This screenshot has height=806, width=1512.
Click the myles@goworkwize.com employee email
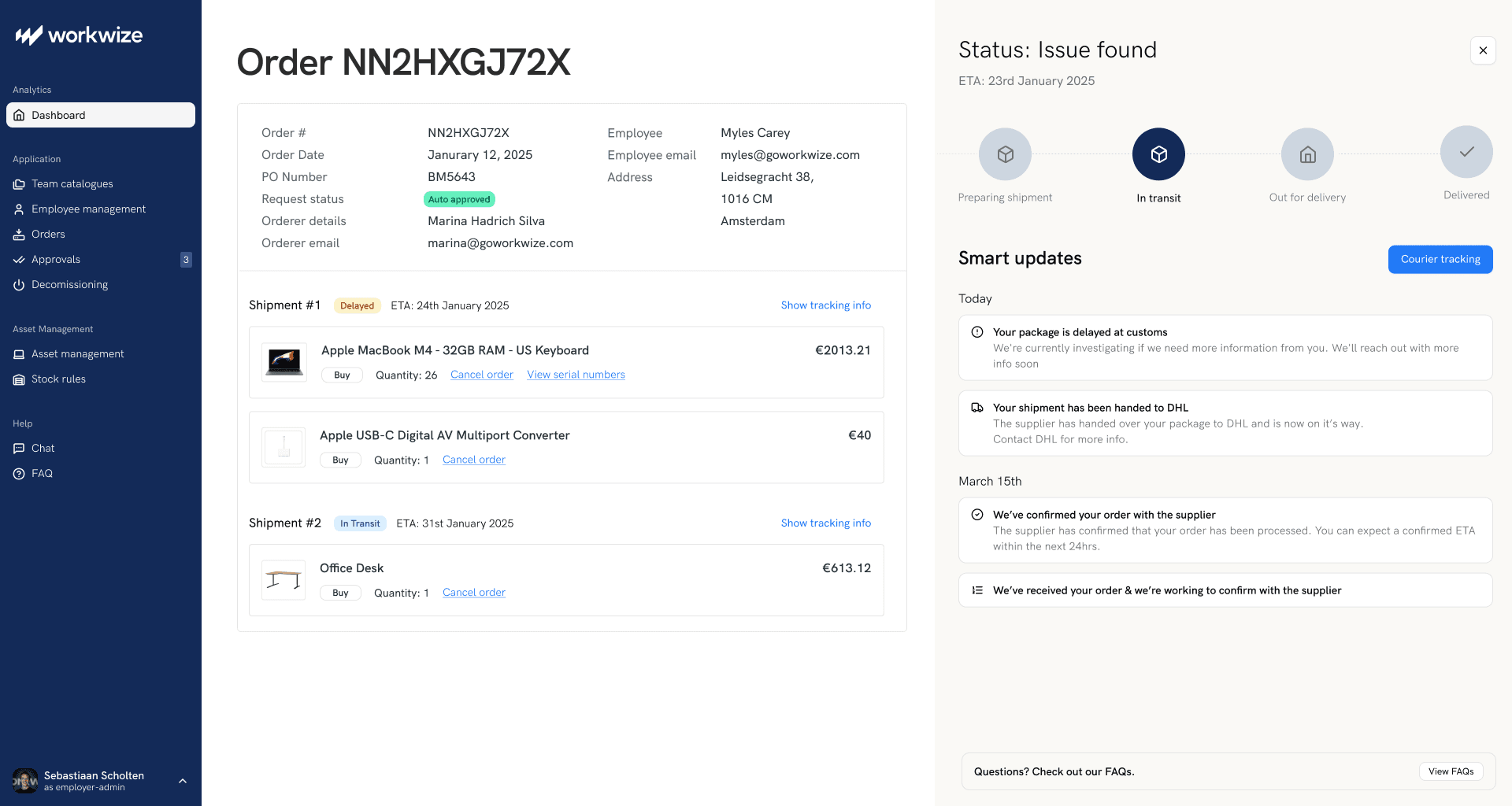click(x=790, y=155)
